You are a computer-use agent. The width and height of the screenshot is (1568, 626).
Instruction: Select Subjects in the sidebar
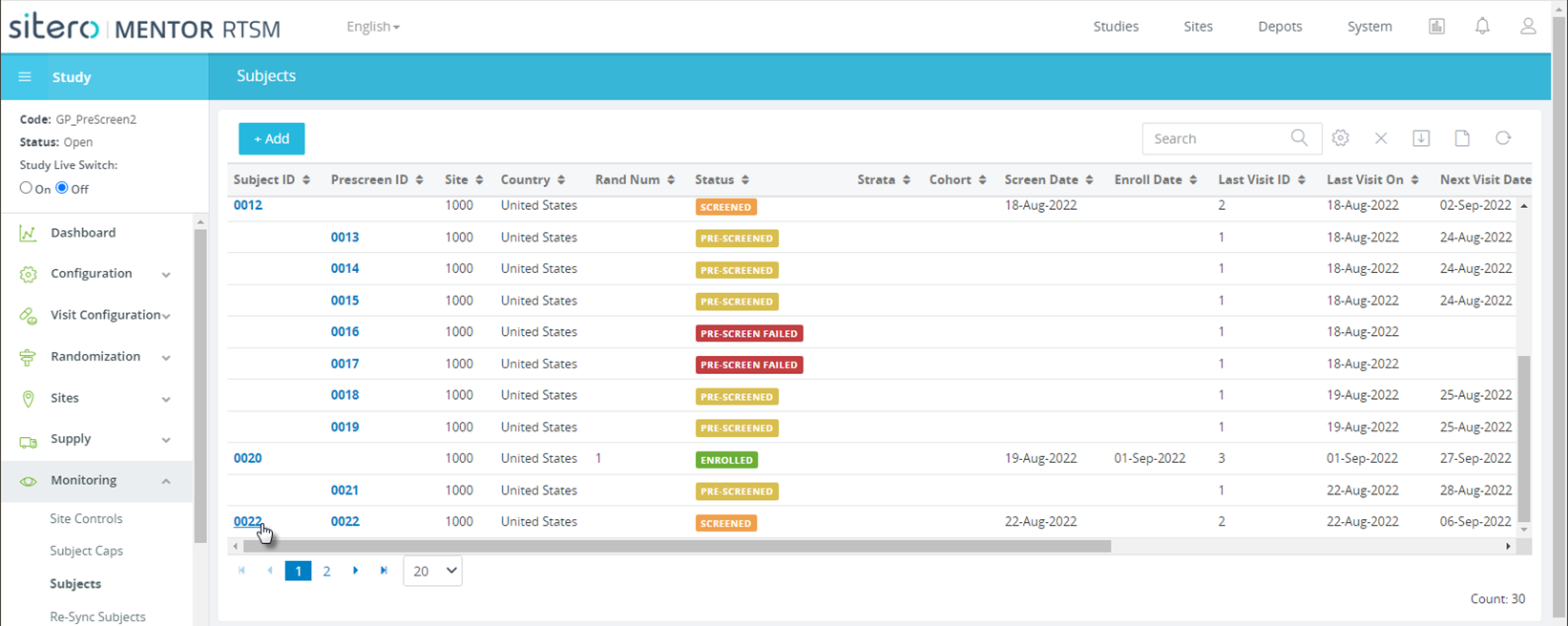point(75,584)
